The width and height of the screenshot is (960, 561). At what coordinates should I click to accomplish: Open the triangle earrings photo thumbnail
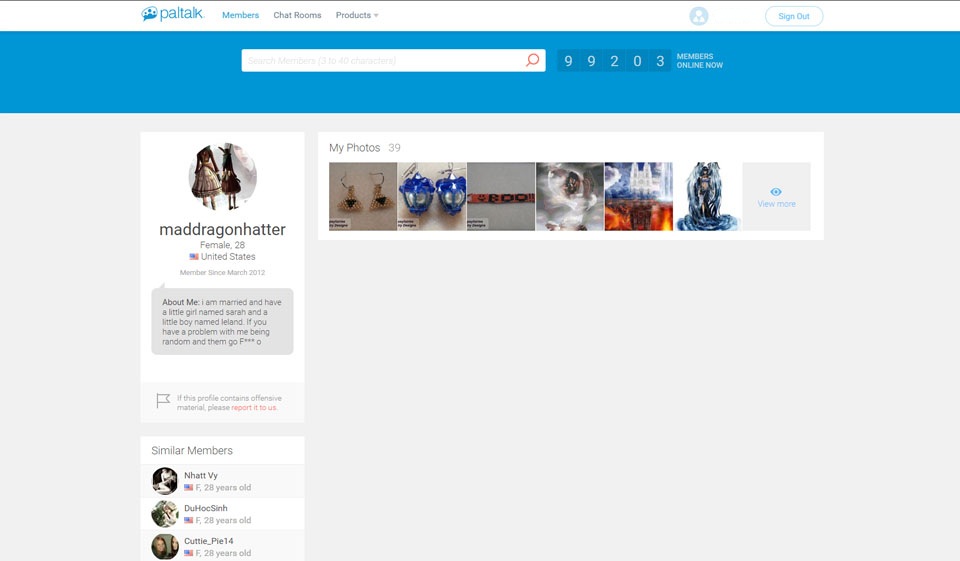tap(363, 197)
